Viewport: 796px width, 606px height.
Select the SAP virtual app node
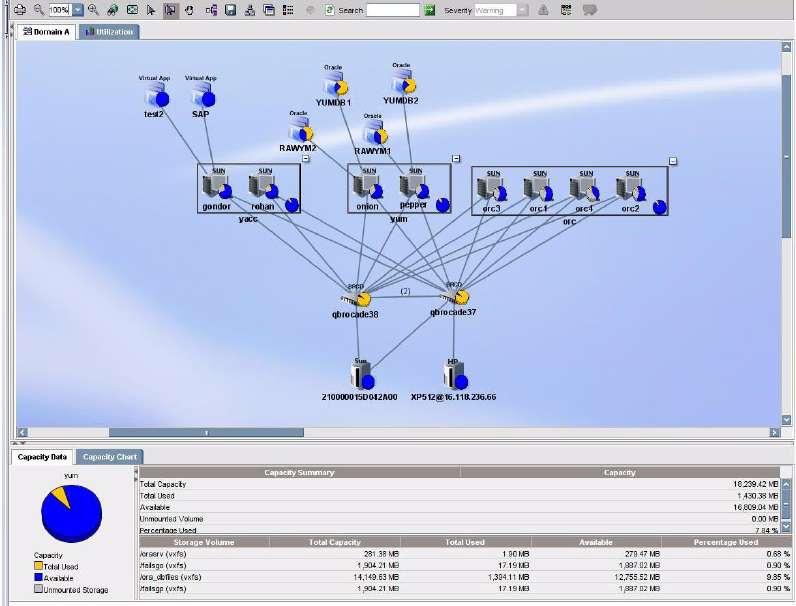[x=203, y=96]
